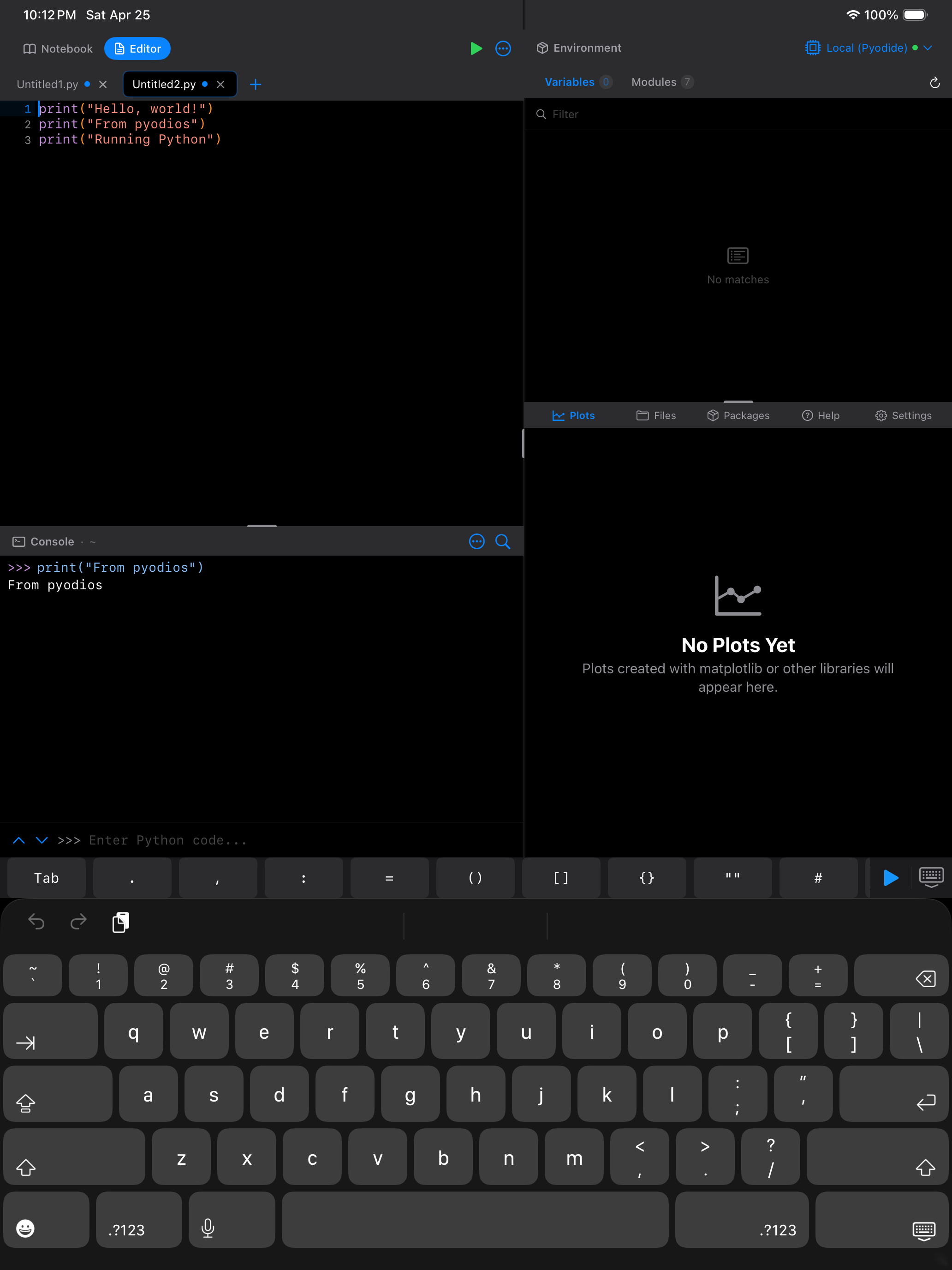The width and height of the screenshot is (952, 1270).
Task: Open the Settings tab
Action: tap(903, 416)
